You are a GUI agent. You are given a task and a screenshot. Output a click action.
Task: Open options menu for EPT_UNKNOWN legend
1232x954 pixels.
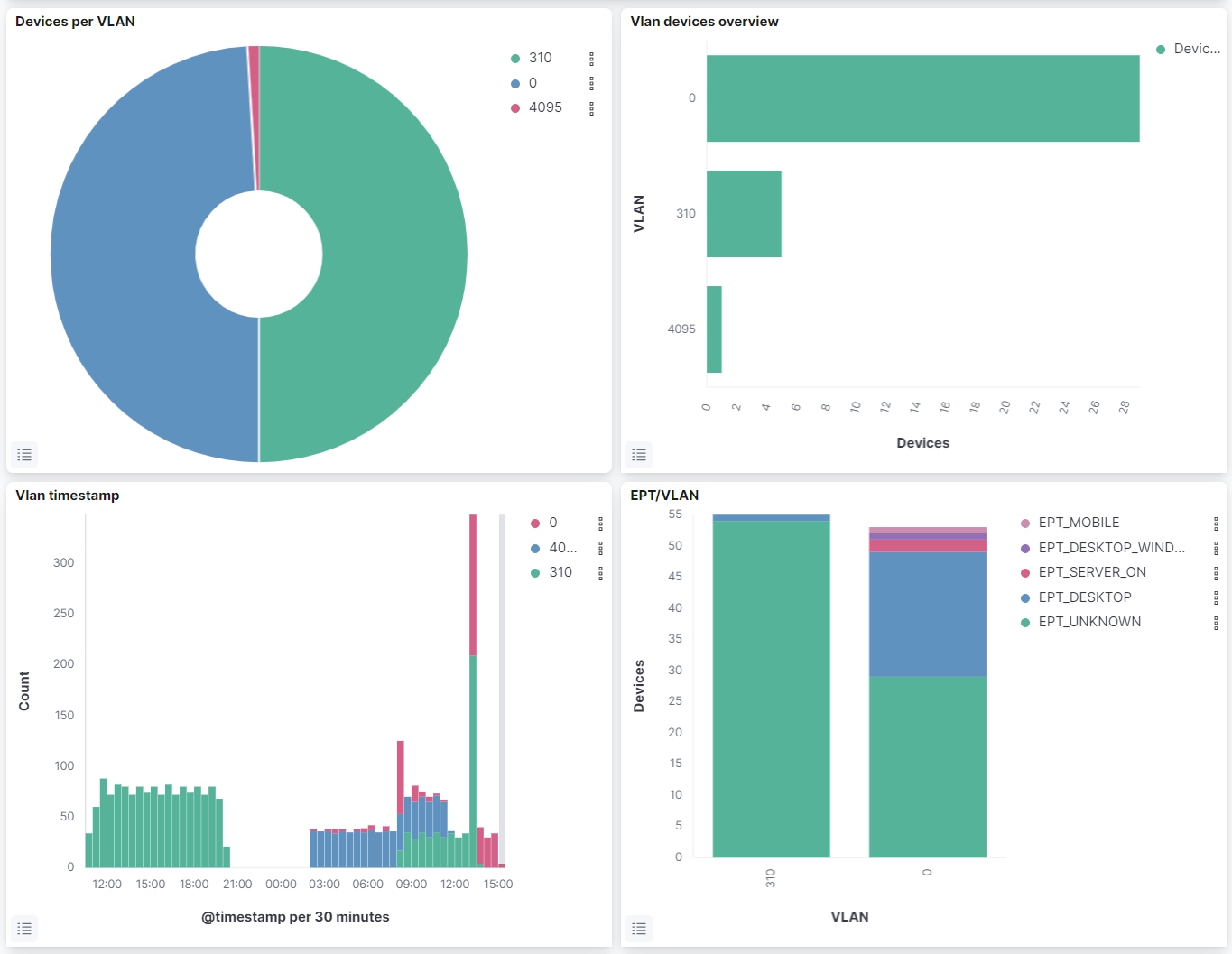pos(1216,623)
